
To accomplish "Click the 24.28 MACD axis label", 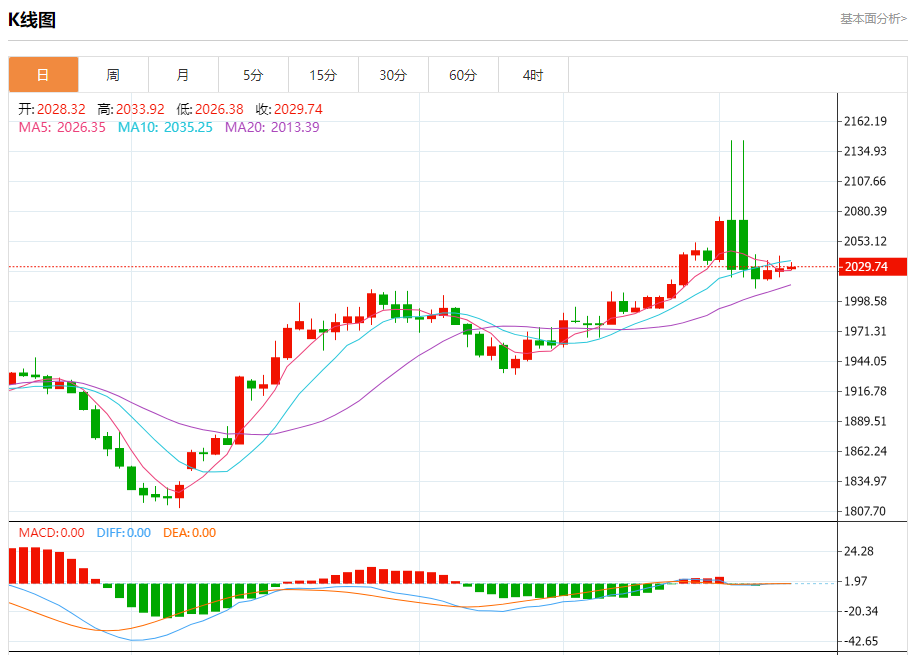I will [859, 551].
